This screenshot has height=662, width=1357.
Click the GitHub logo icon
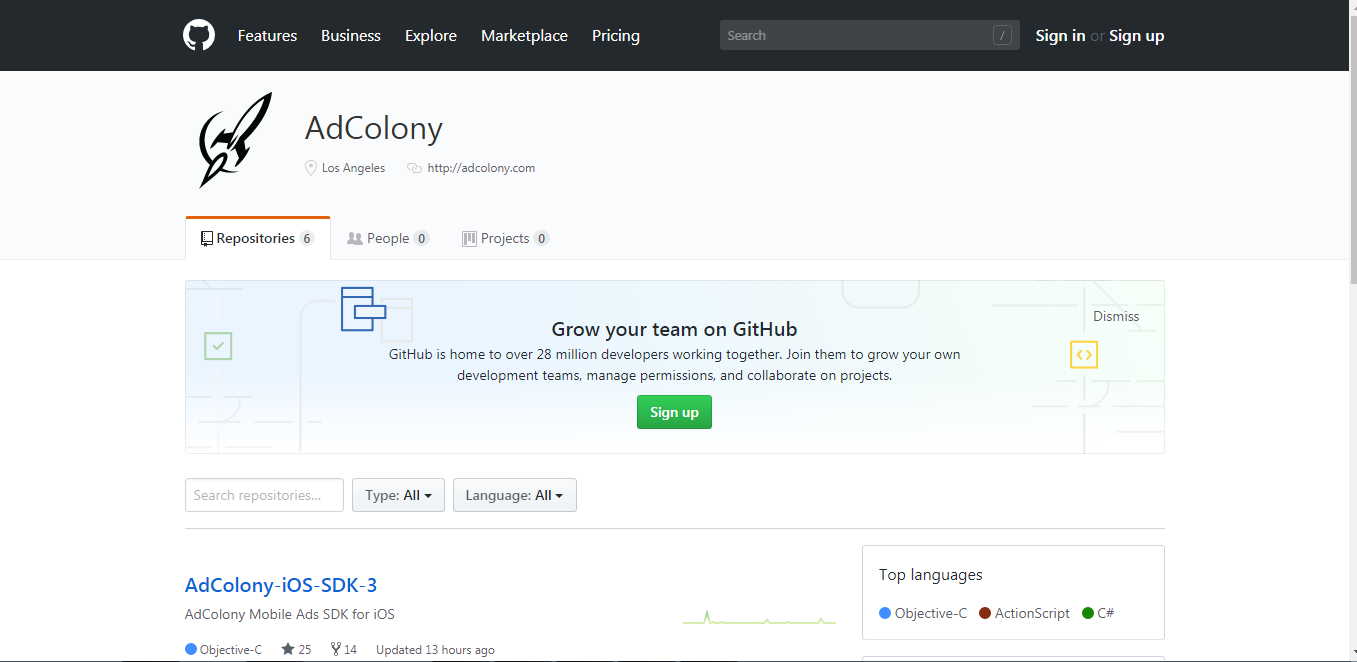click(x=198, y=34)
